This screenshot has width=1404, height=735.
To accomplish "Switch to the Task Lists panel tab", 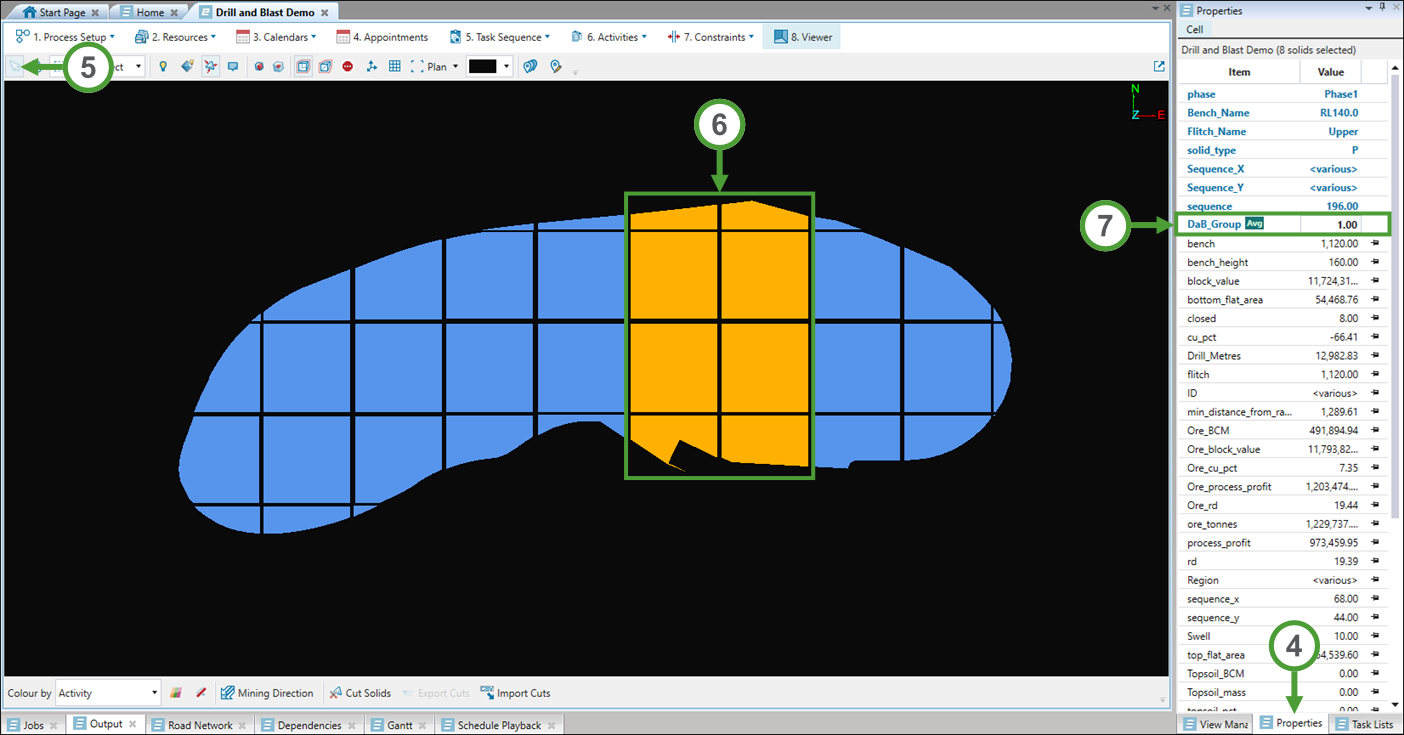I will (1363, 724).
